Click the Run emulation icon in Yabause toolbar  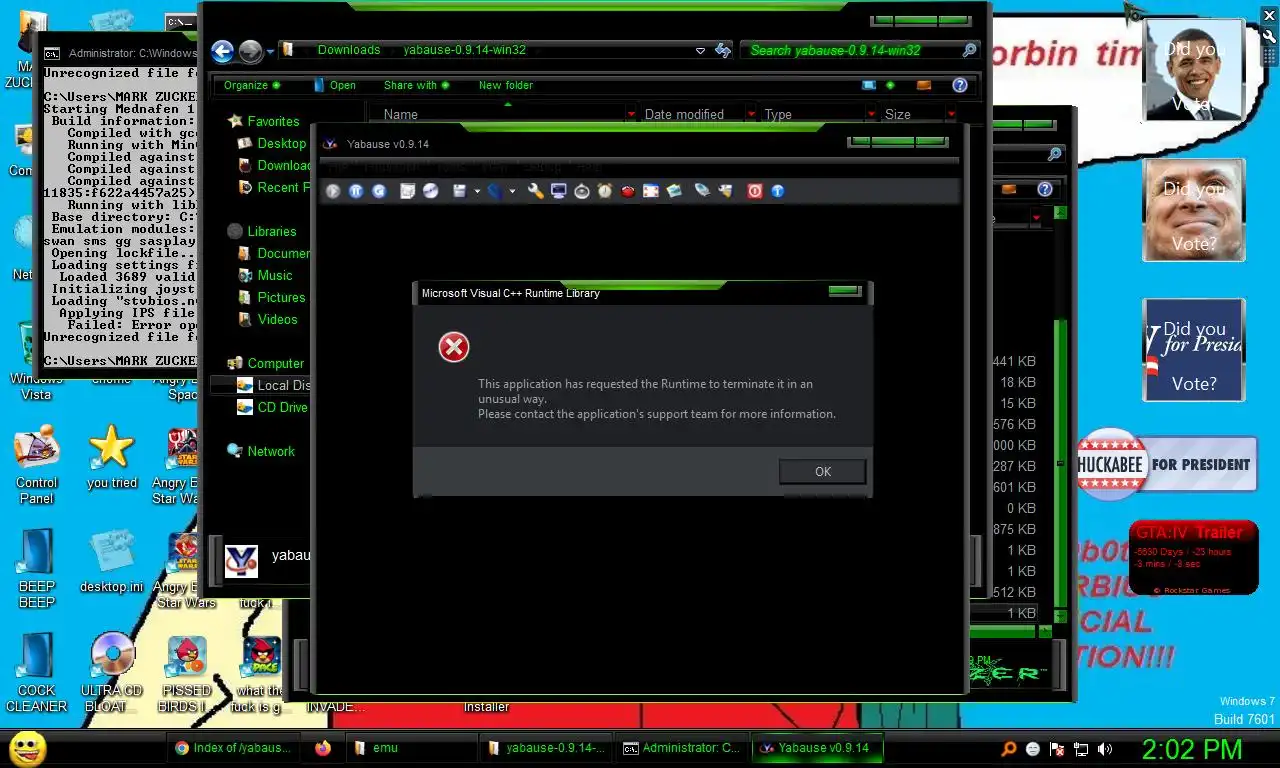coord(333,191)
